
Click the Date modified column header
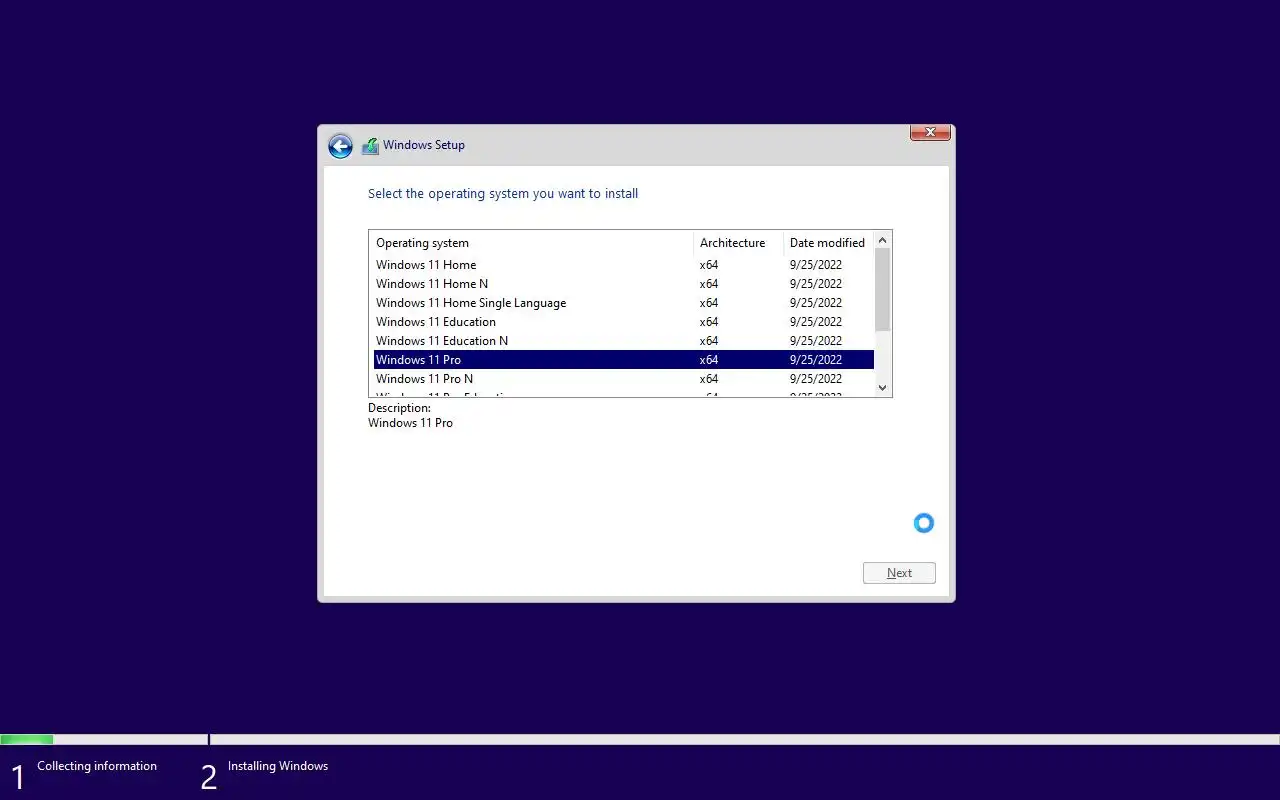coord(828,243)
